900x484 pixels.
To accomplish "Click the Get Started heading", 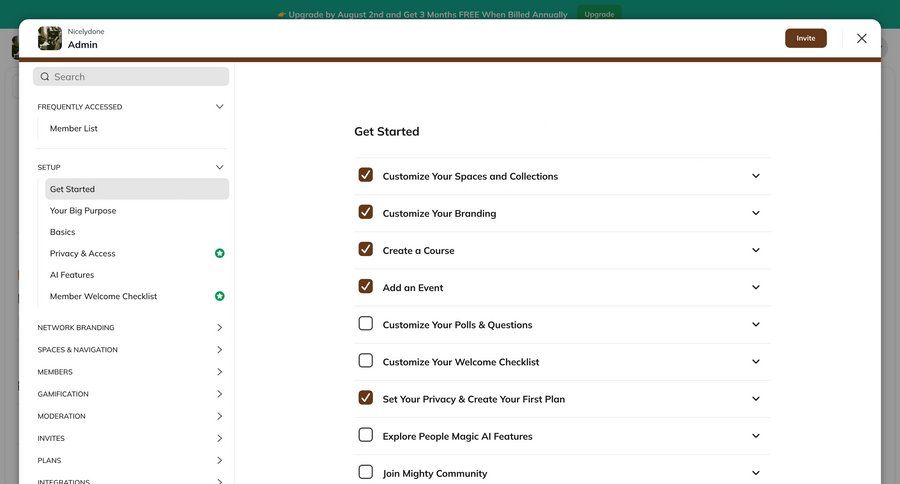I will pyautogui.click(x=386, y=131).
